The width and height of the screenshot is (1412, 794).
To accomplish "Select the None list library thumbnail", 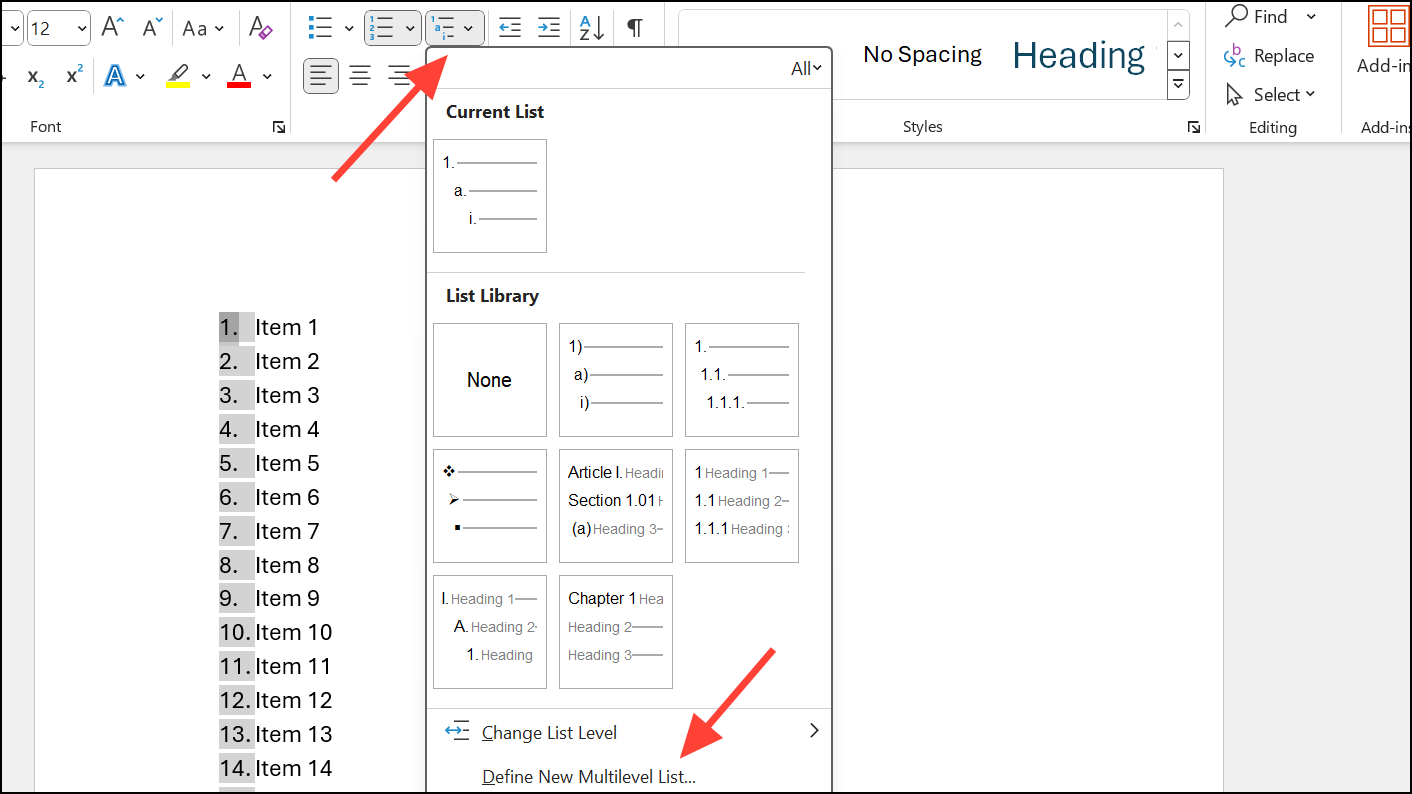I will coord(490,380).
